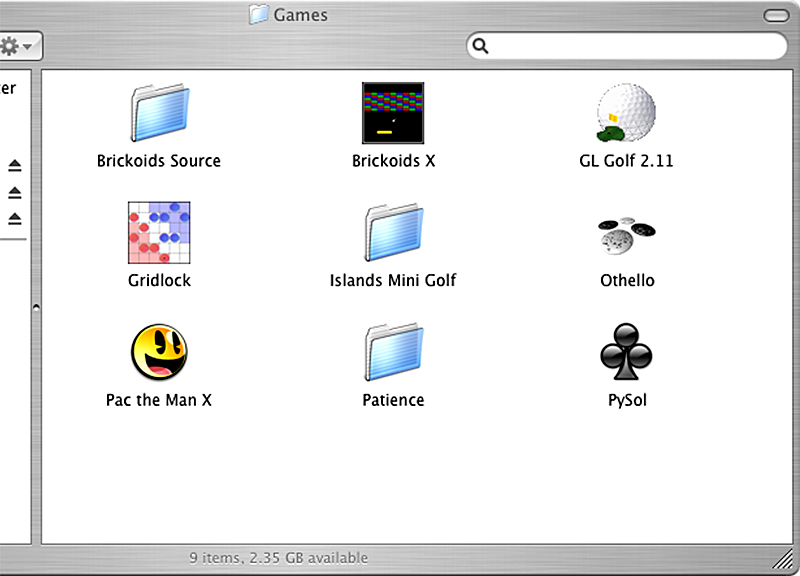
Task: Select the Brickoids Source folder icon
Action: pos(160,113)
